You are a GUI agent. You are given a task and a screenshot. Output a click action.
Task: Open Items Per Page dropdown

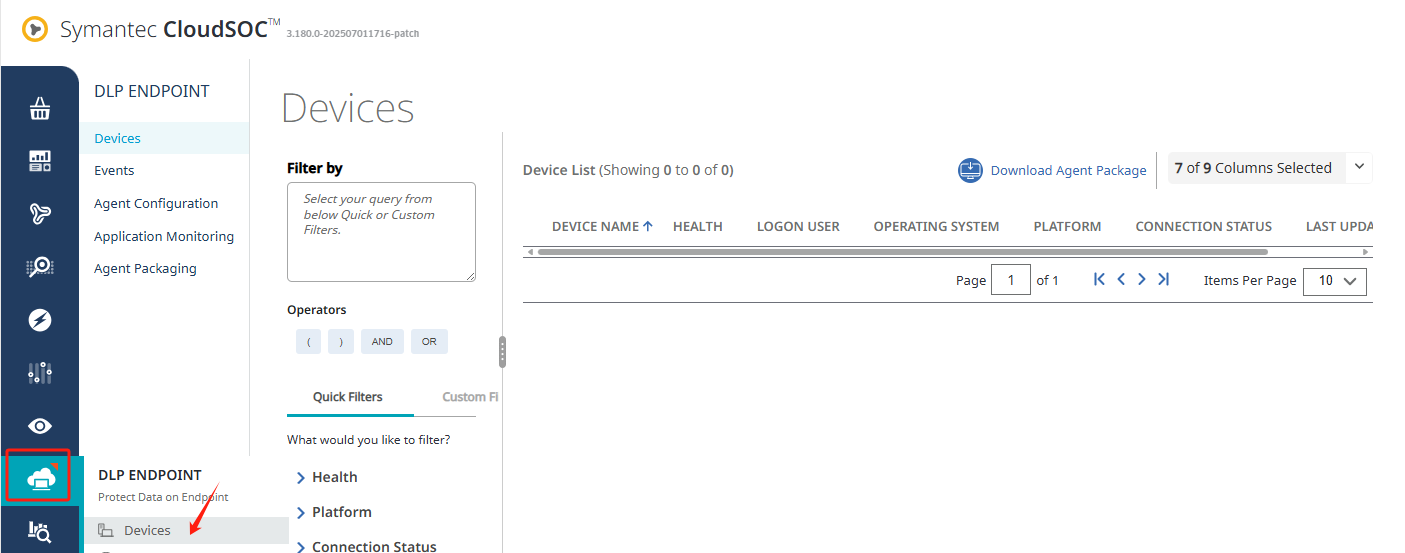coord(1335,281)
